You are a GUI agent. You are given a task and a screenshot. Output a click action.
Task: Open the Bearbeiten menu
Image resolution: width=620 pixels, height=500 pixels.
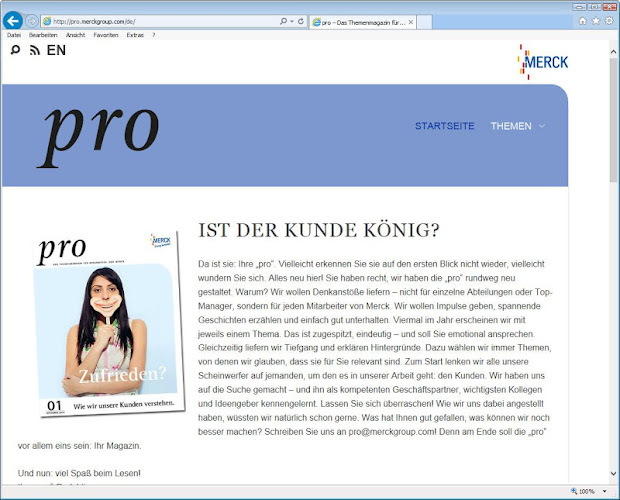(x=43, y=35)
